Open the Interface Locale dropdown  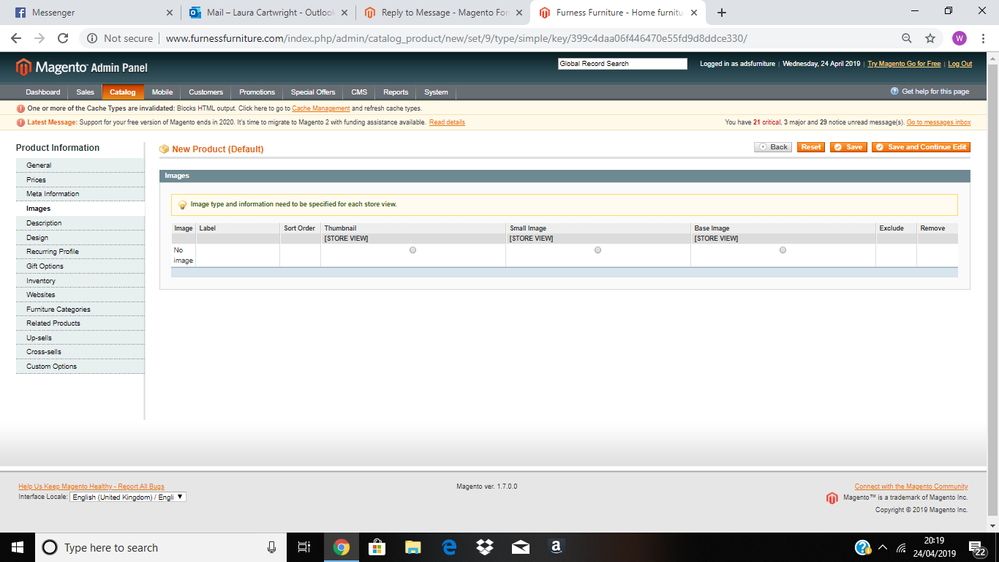(x=127, y=497)
